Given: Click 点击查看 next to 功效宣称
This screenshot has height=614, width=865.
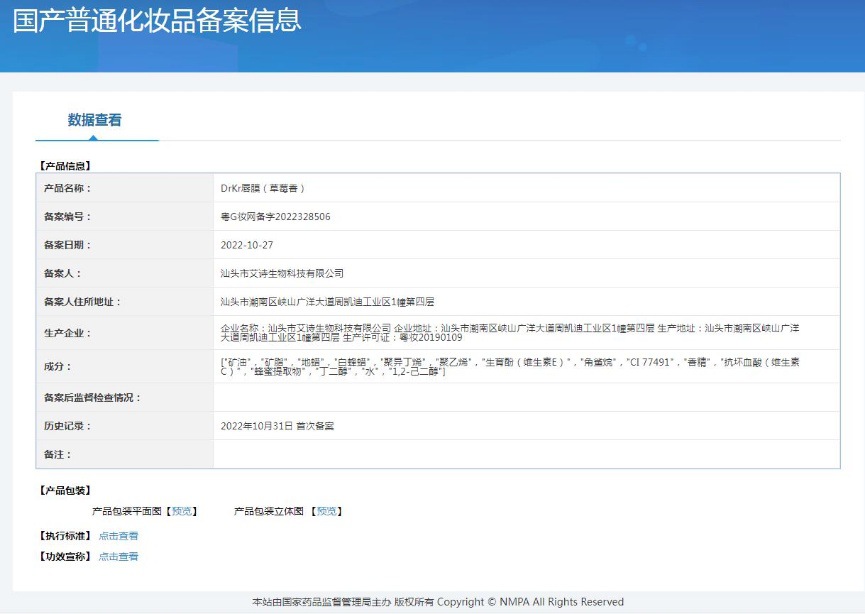Looking at the screenshot, I should [x=118, y=557].
